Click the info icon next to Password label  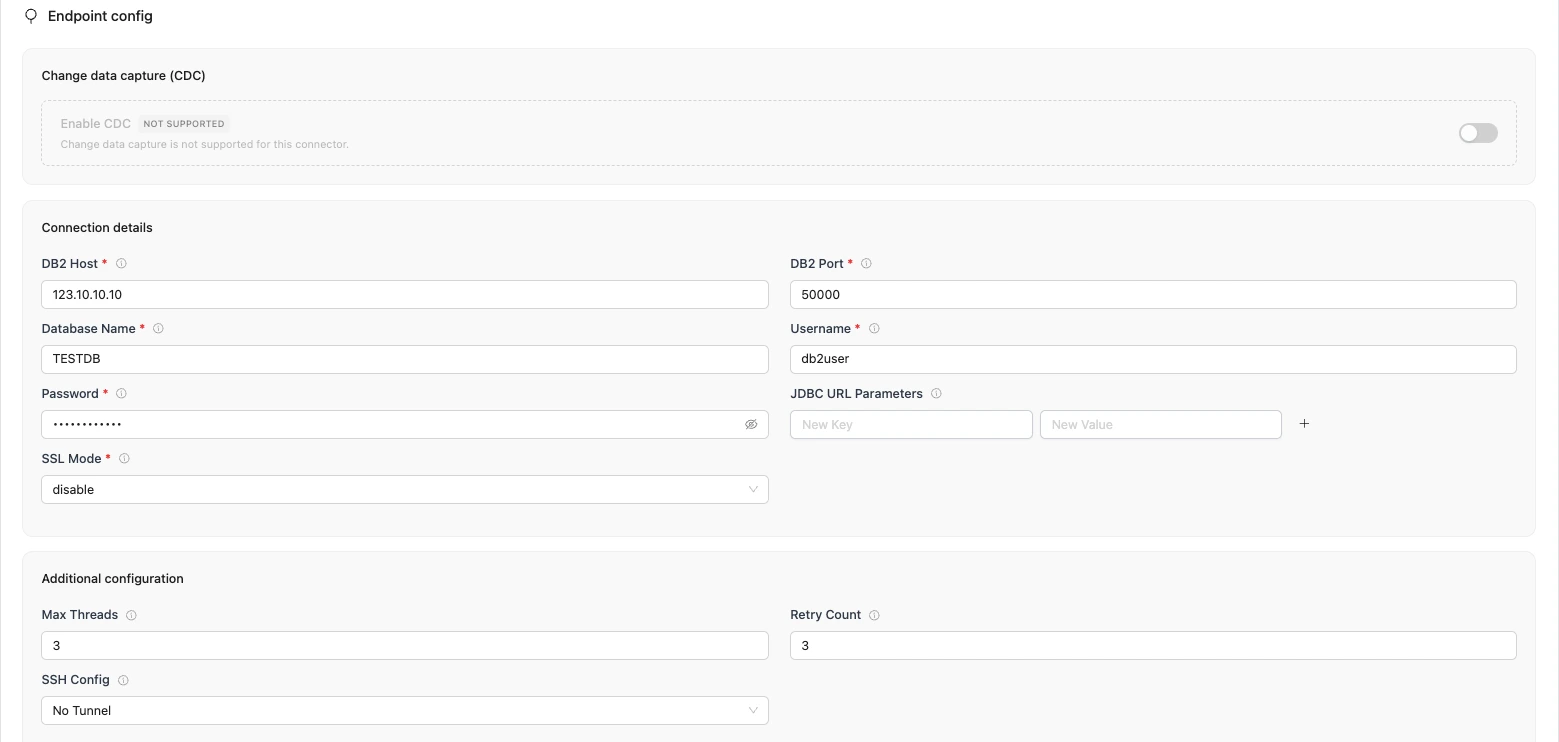tap(122, 394)
